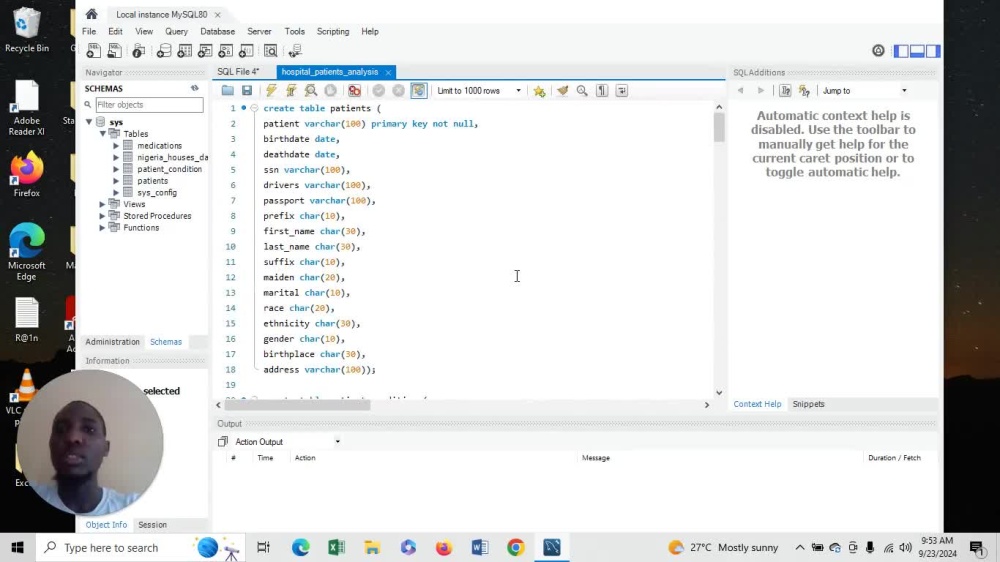Click the Filter objects search field
1000x562 pixels.
tap(149, 105)
